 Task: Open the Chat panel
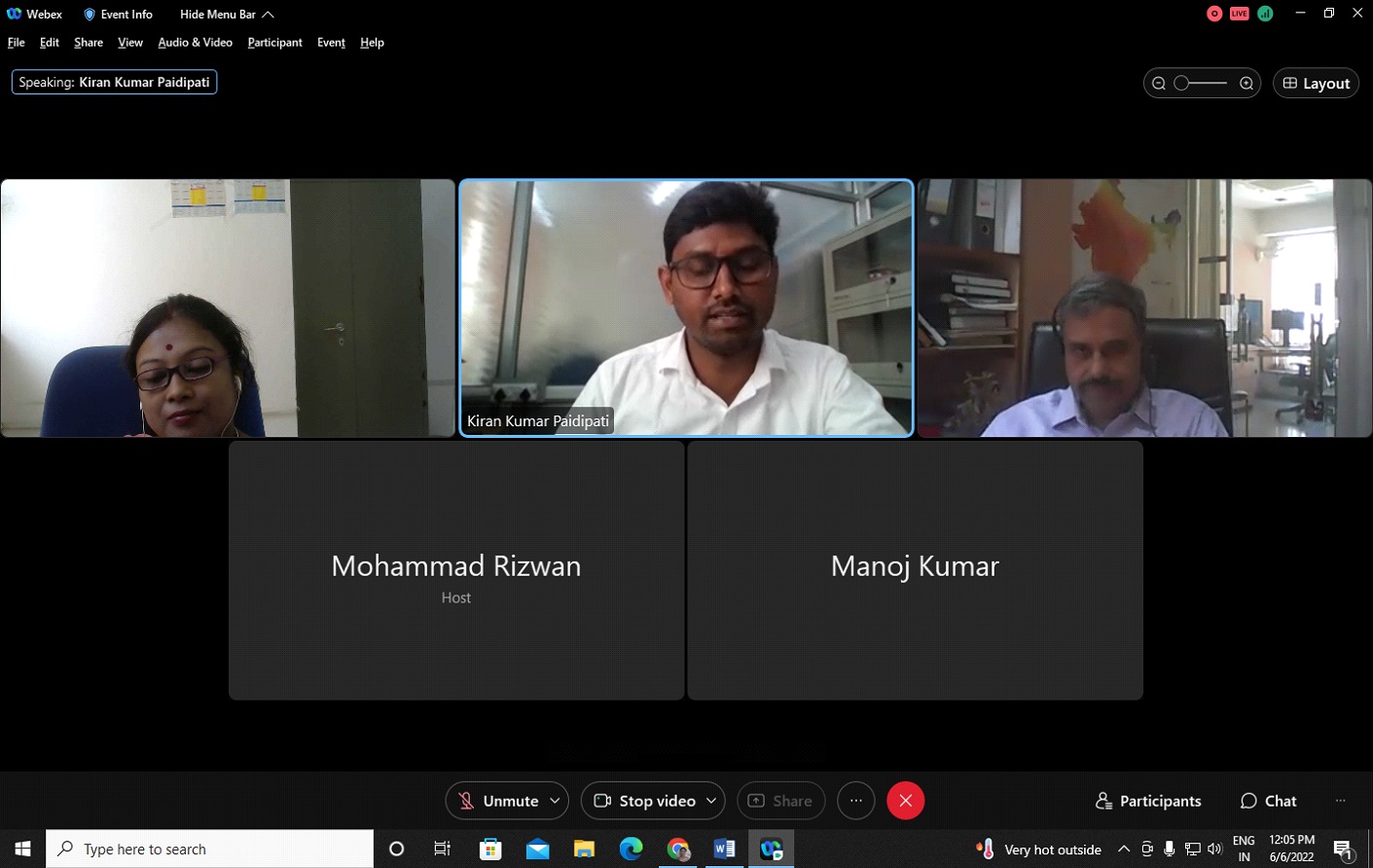pos(1268,801)
